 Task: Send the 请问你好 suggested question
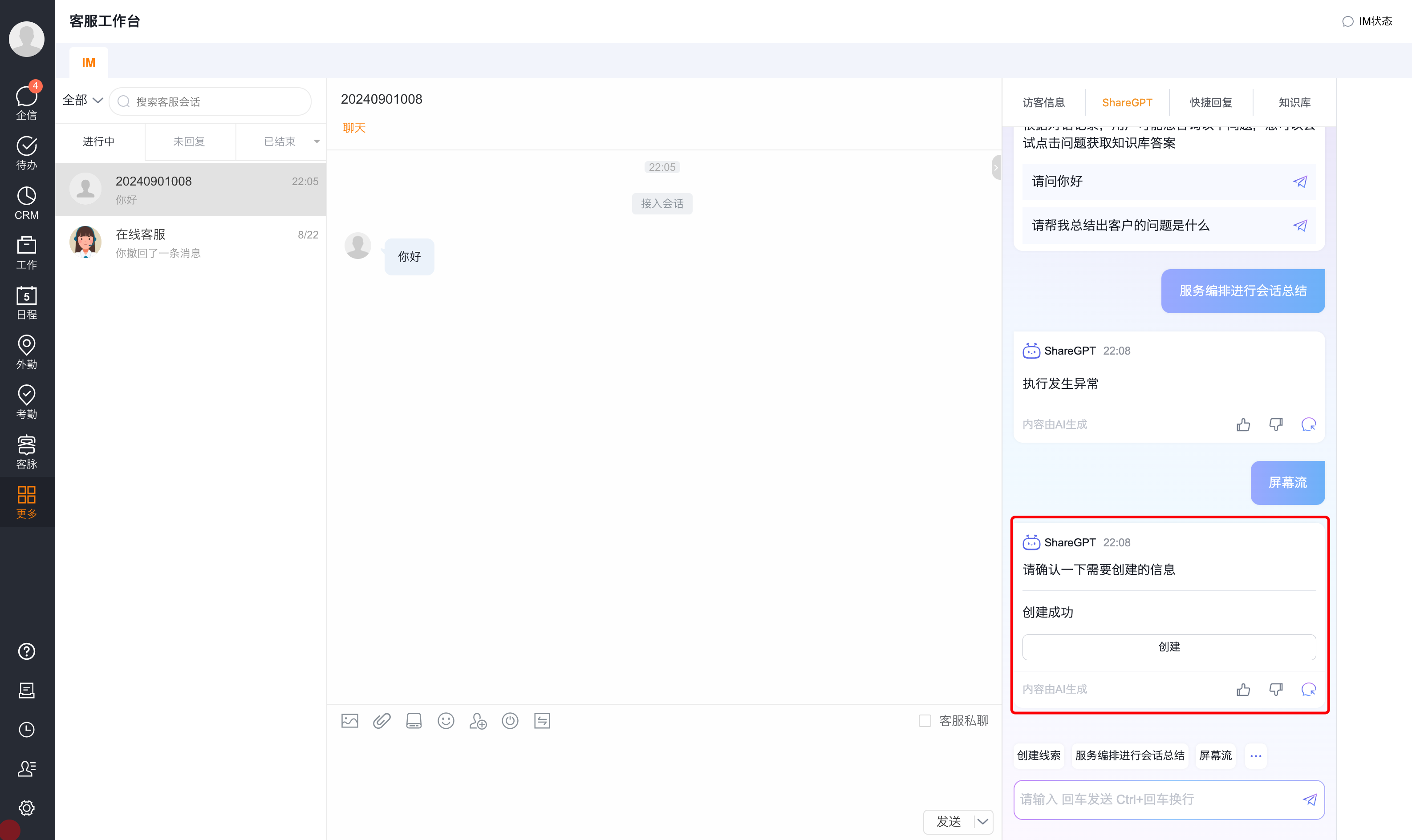click(x=1300, y=182)
